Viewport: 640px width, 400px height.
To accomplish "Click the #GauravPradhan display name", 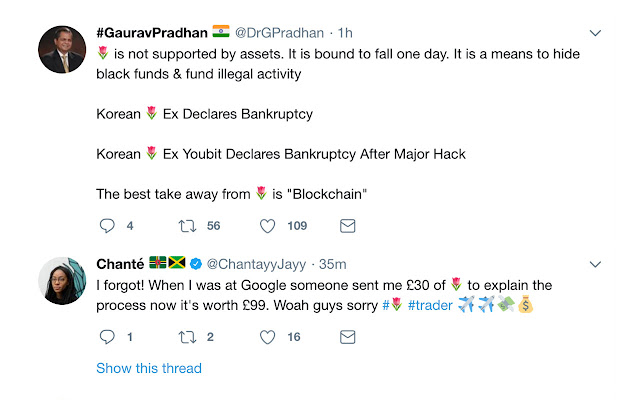I will [150, 33].
